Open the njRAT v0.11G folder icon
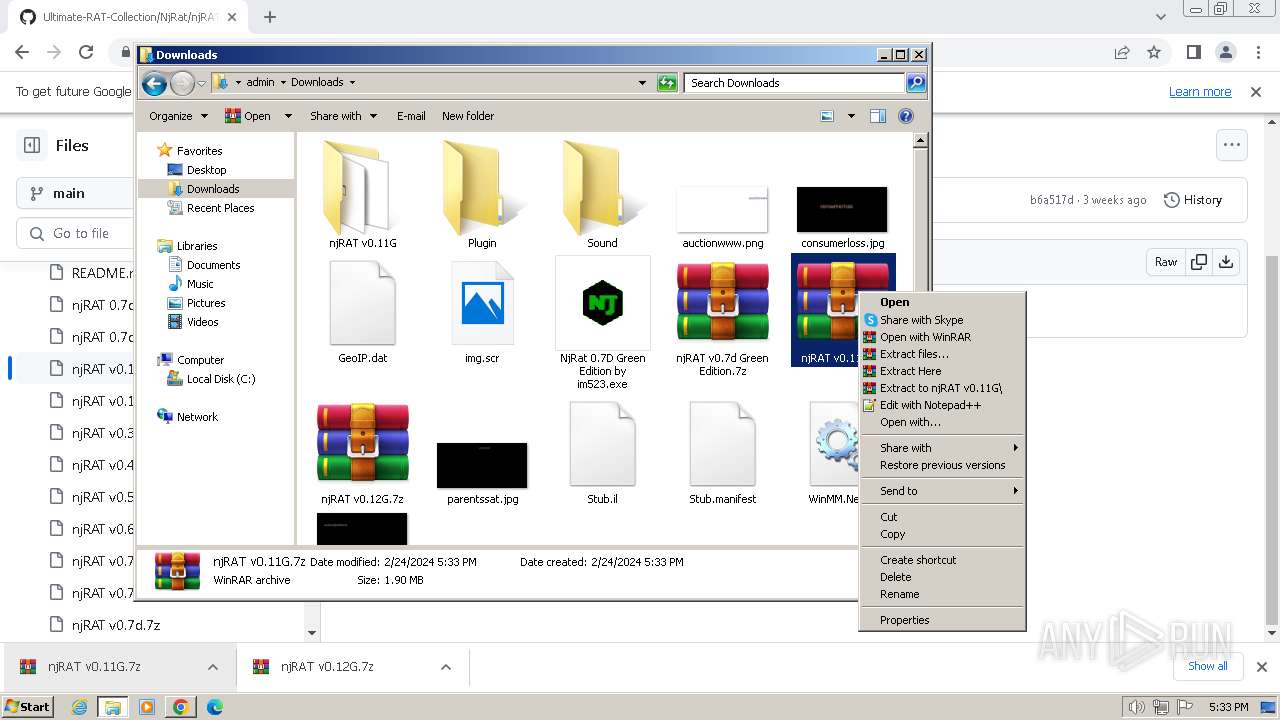Screen dimensions: 1280x720 pyautogui.click(x=361, y=188)
